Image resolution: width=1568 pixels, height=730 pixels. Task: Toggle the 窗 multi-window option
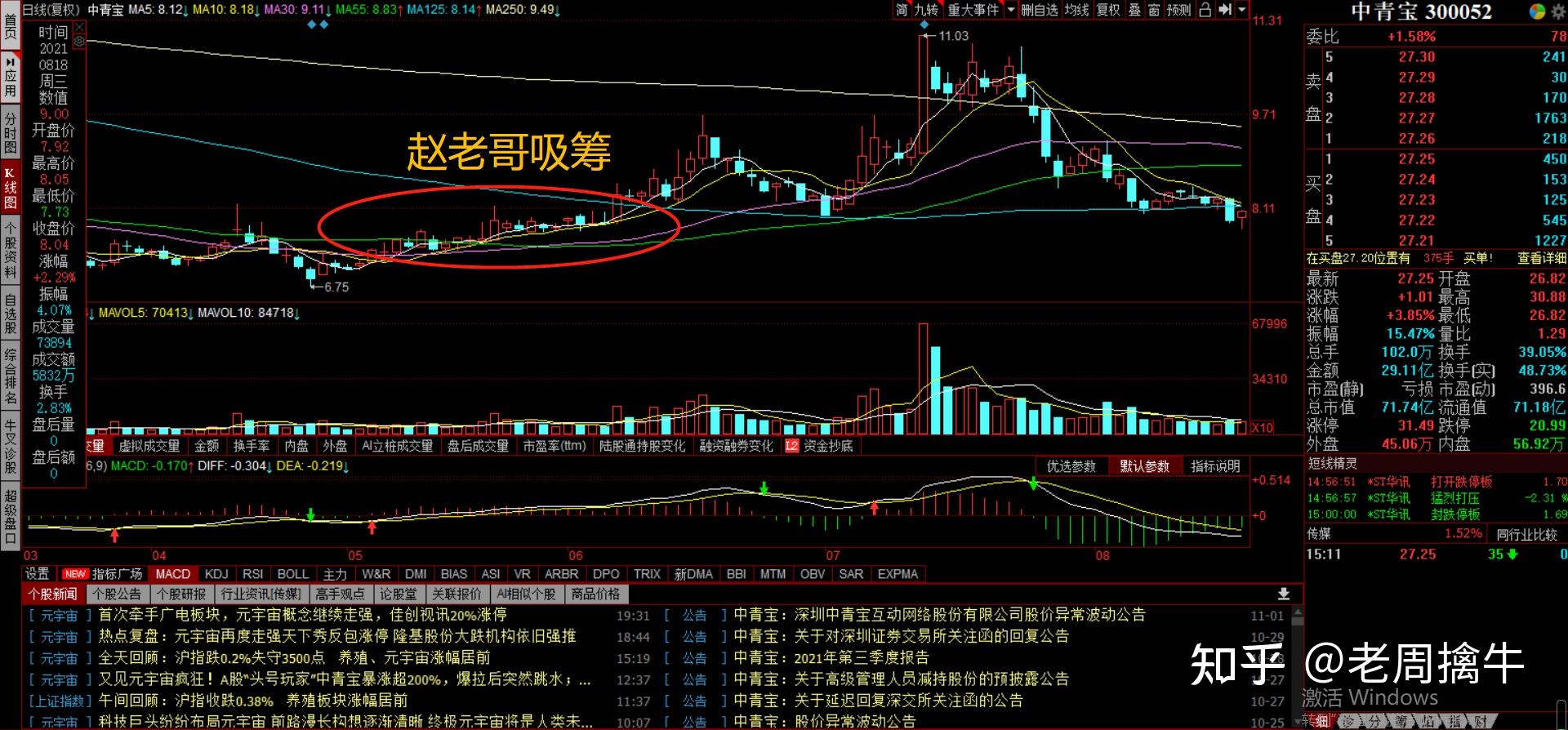click(1154, 10)
